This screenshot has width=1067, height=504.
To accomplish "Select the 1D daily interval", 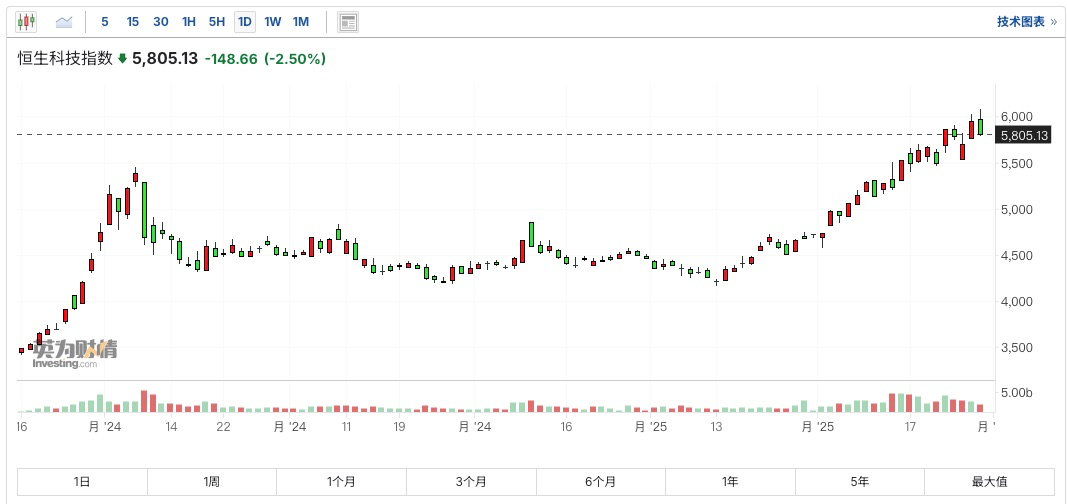I will 245,21.
